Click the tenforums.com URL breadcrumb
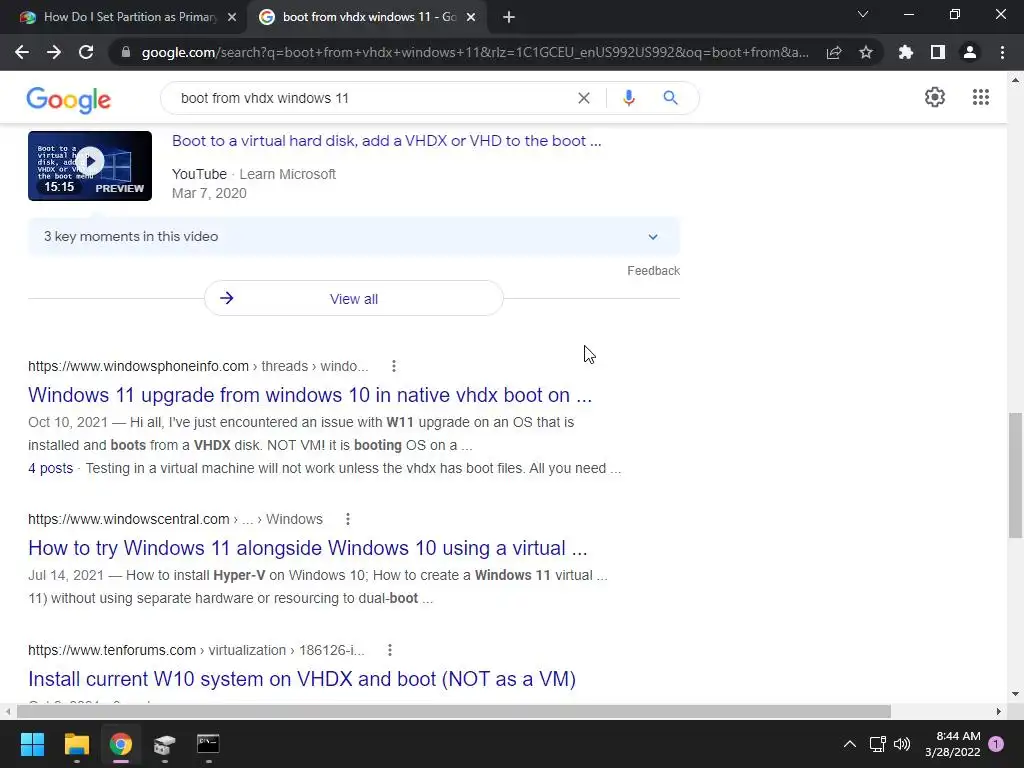The height and width of the screenshot is (768, 1024). pyautogui.click(x=196, y=650)
